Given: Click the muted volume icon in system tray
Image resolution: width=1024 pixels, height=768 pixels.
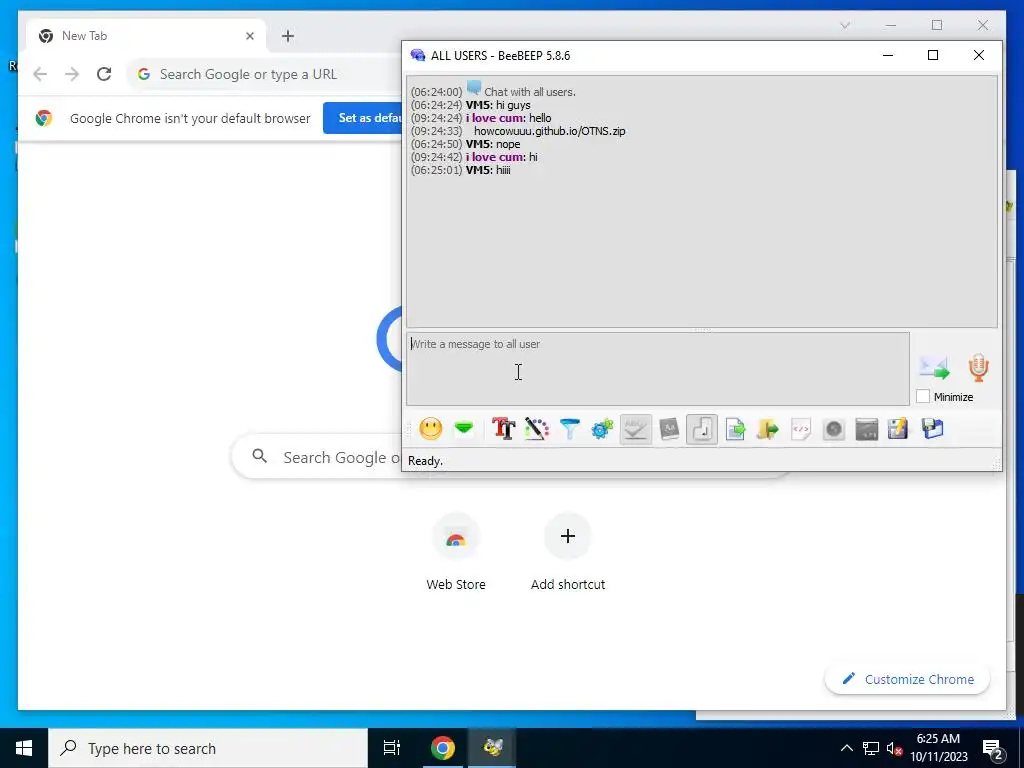Looking at the screenshot, I should [x=894, y=748].
